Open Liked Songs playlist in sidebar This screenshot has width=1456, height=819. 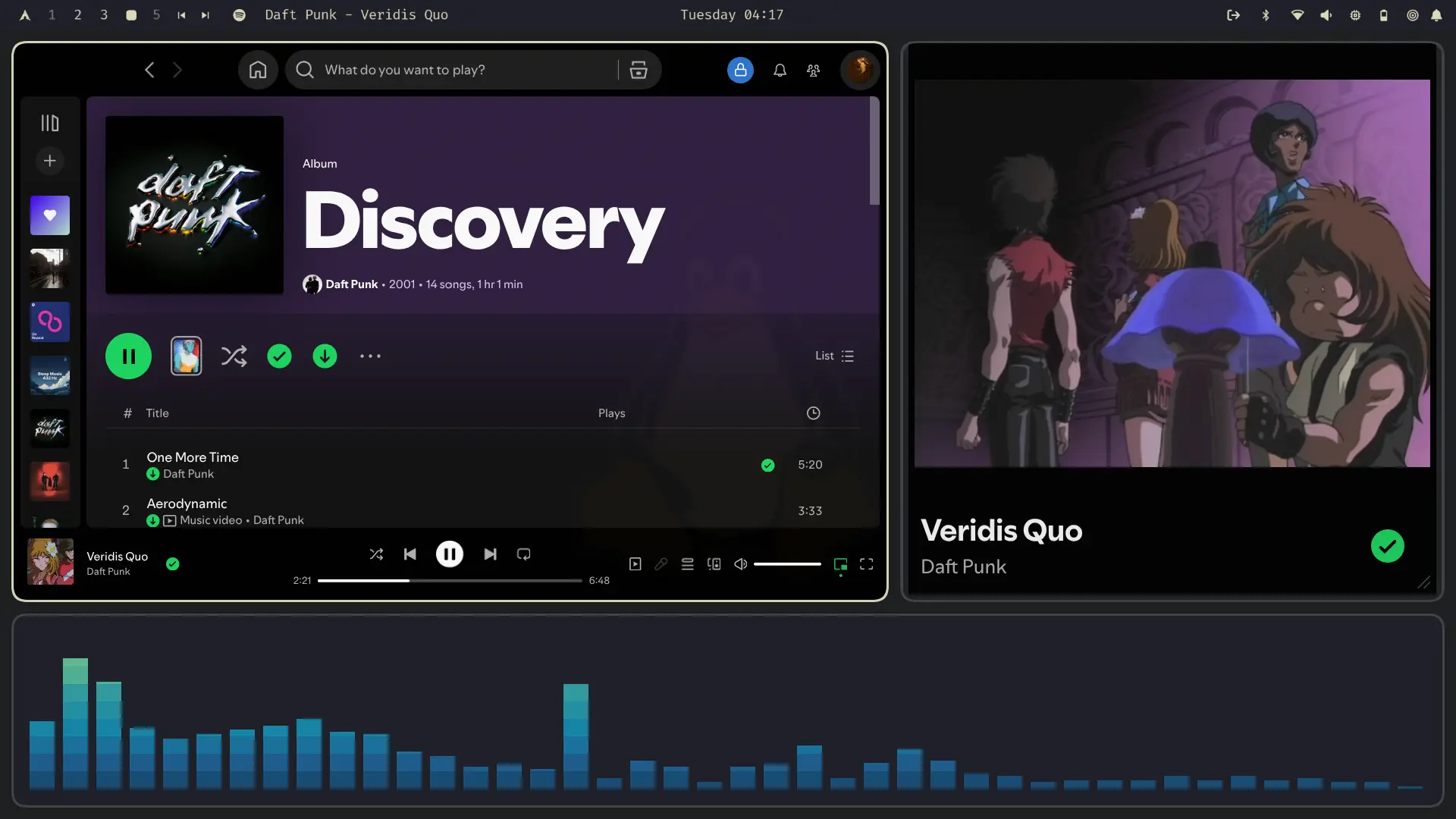[x=50, y=215]
